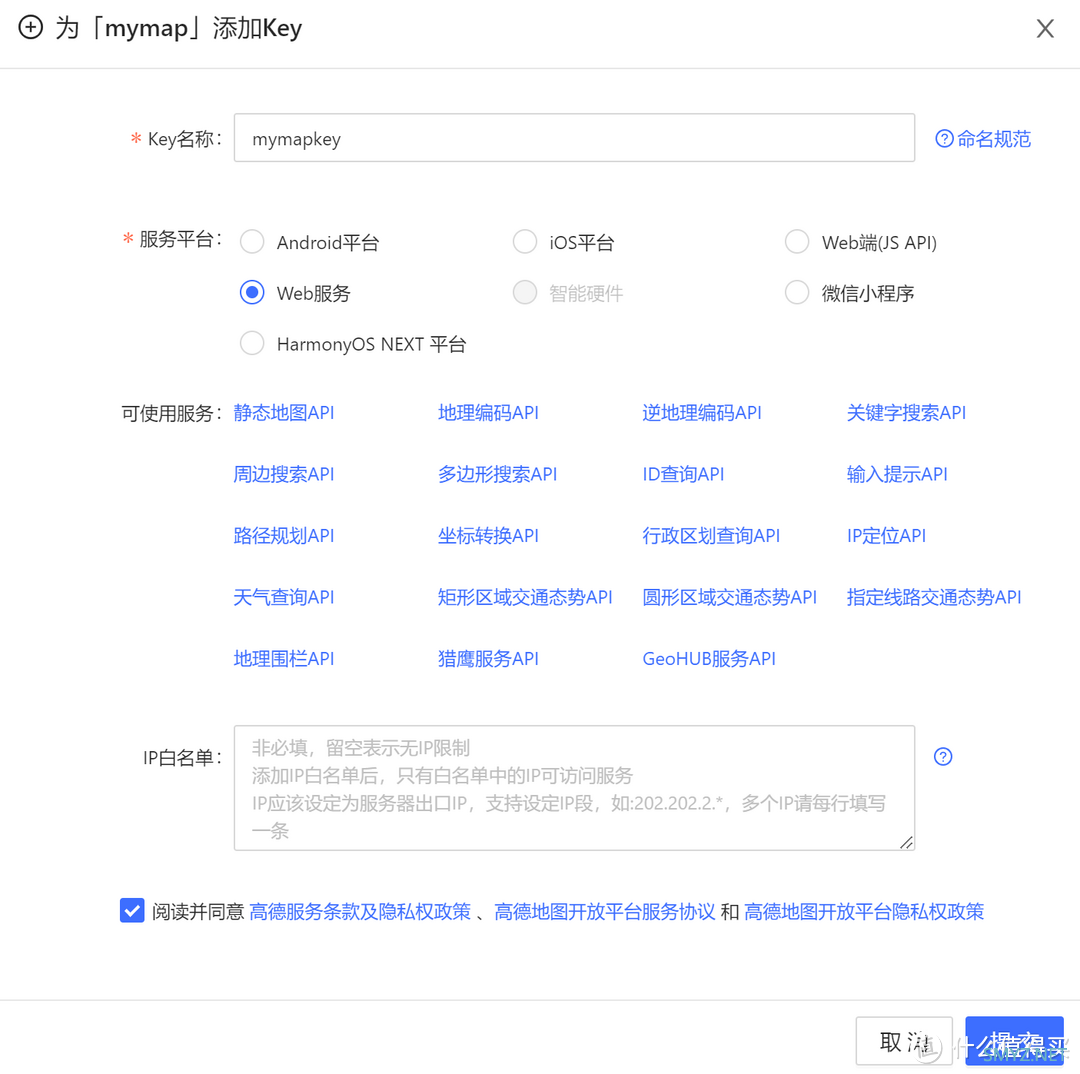Open the 天气查询API link
This screenshot has height=1074, width=1080.
point(284,597)
